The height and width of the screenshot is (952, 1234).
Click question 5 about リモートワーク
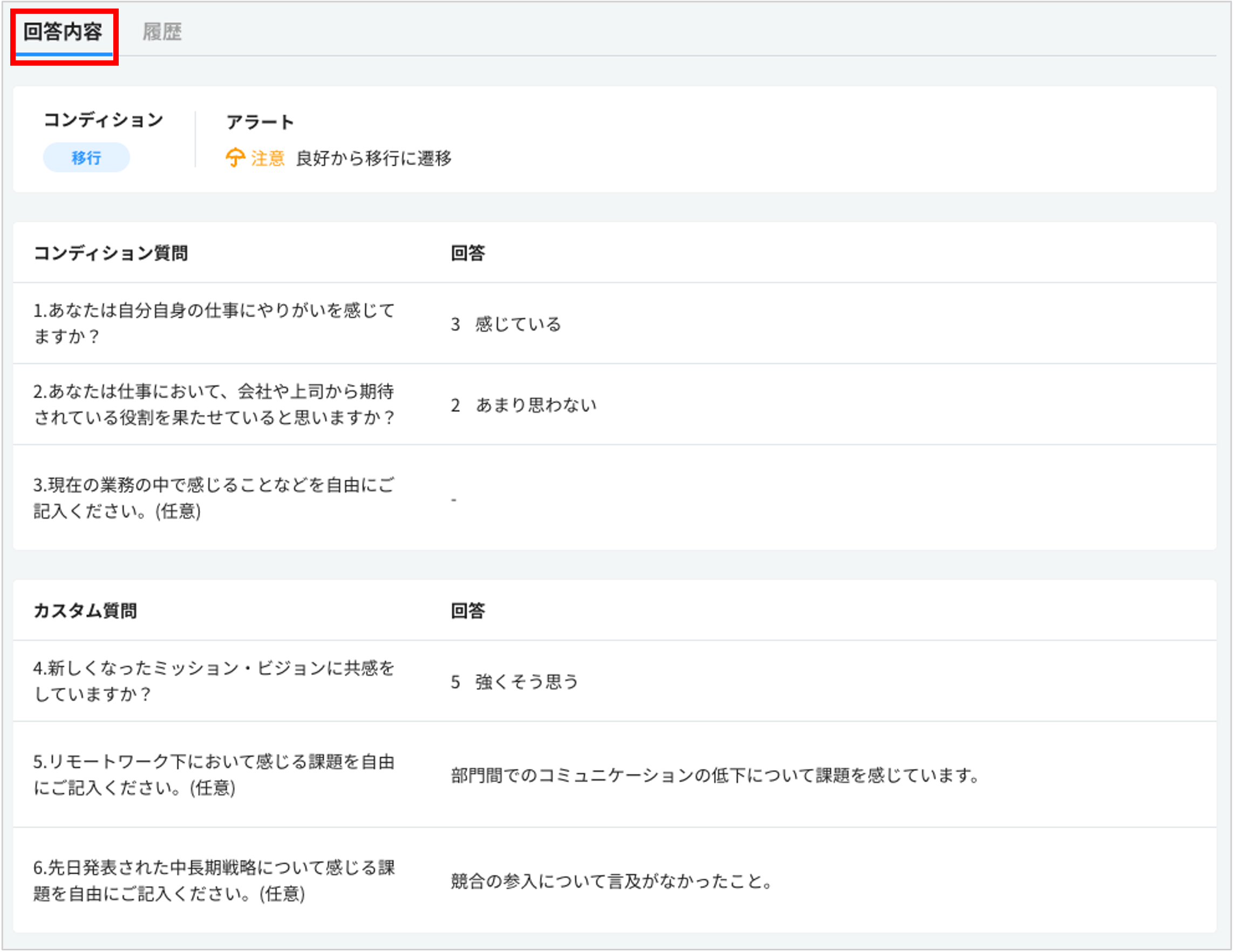click(x=214, y=774)
